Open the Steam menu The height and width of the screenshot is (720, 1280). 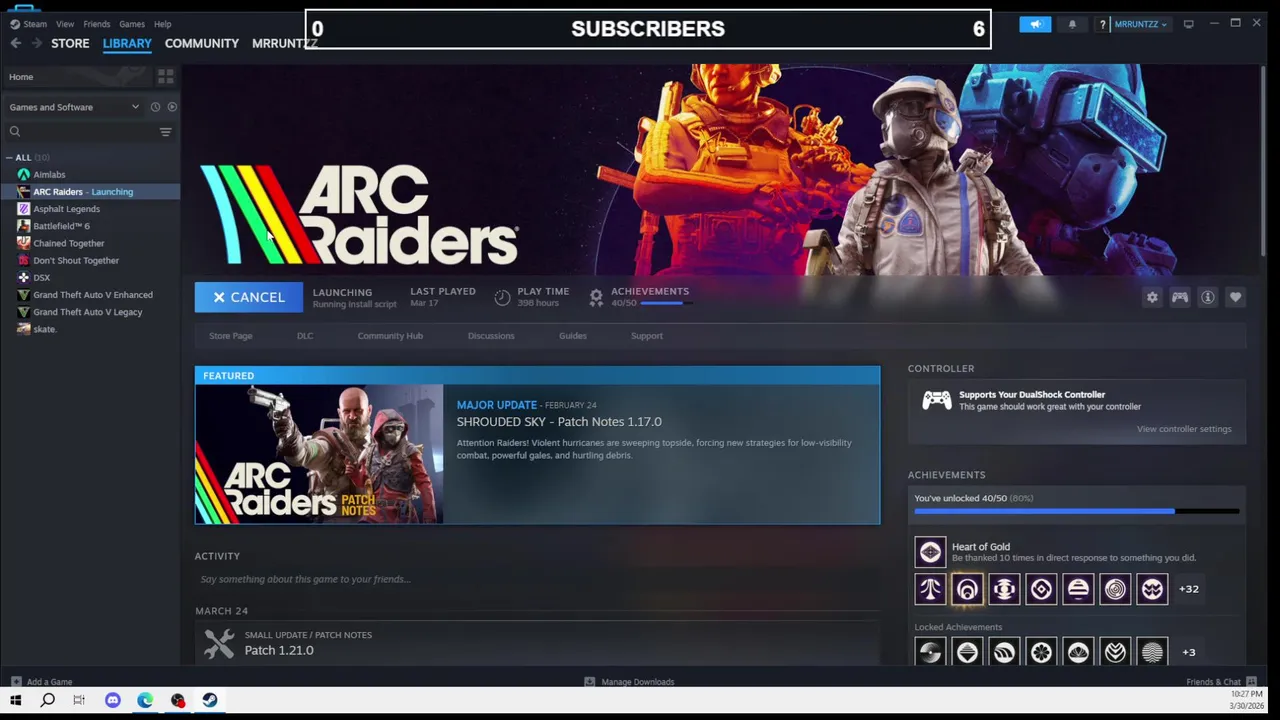click(28, 24)
